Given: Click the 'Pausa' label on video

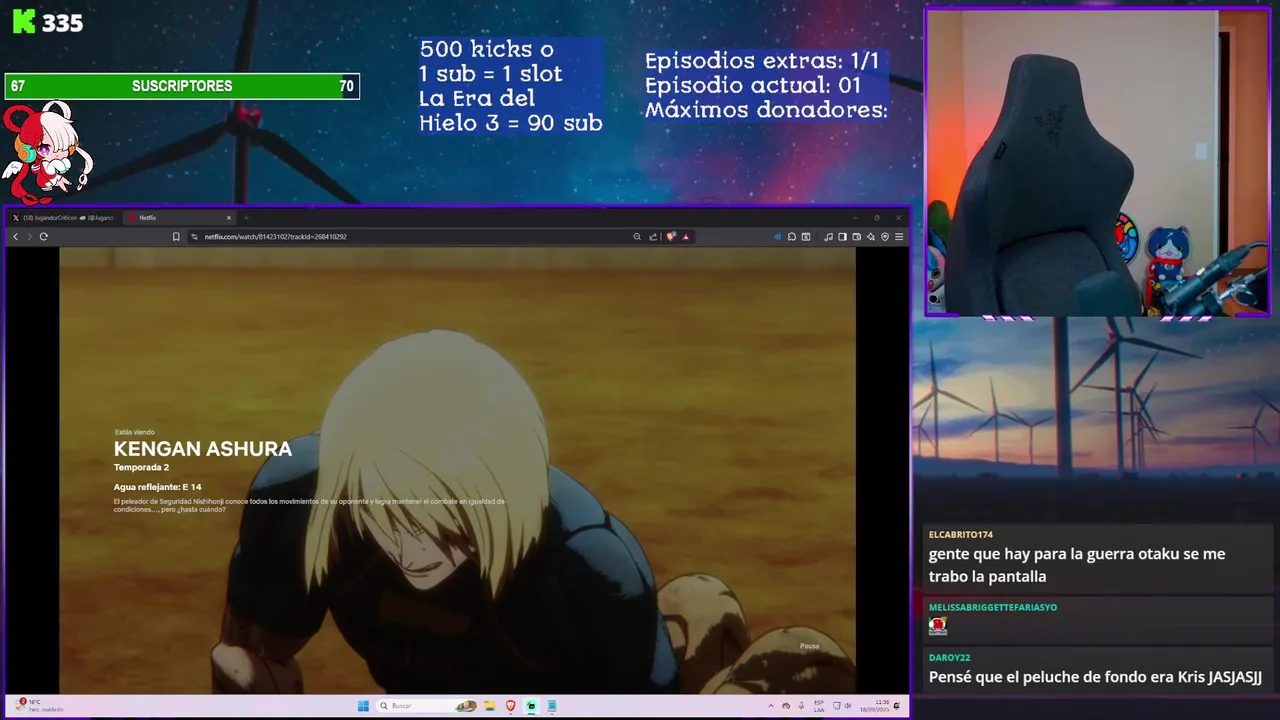Looking at the screenshot, I should coord(809,646).
